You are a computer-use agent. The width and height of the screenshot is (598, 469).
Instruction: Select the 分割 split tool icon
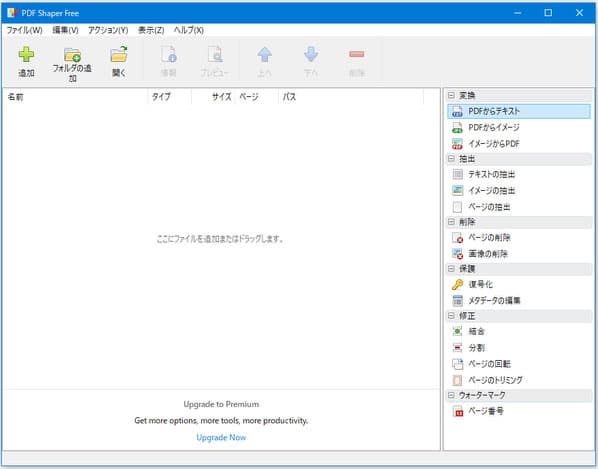pos(457,347)
